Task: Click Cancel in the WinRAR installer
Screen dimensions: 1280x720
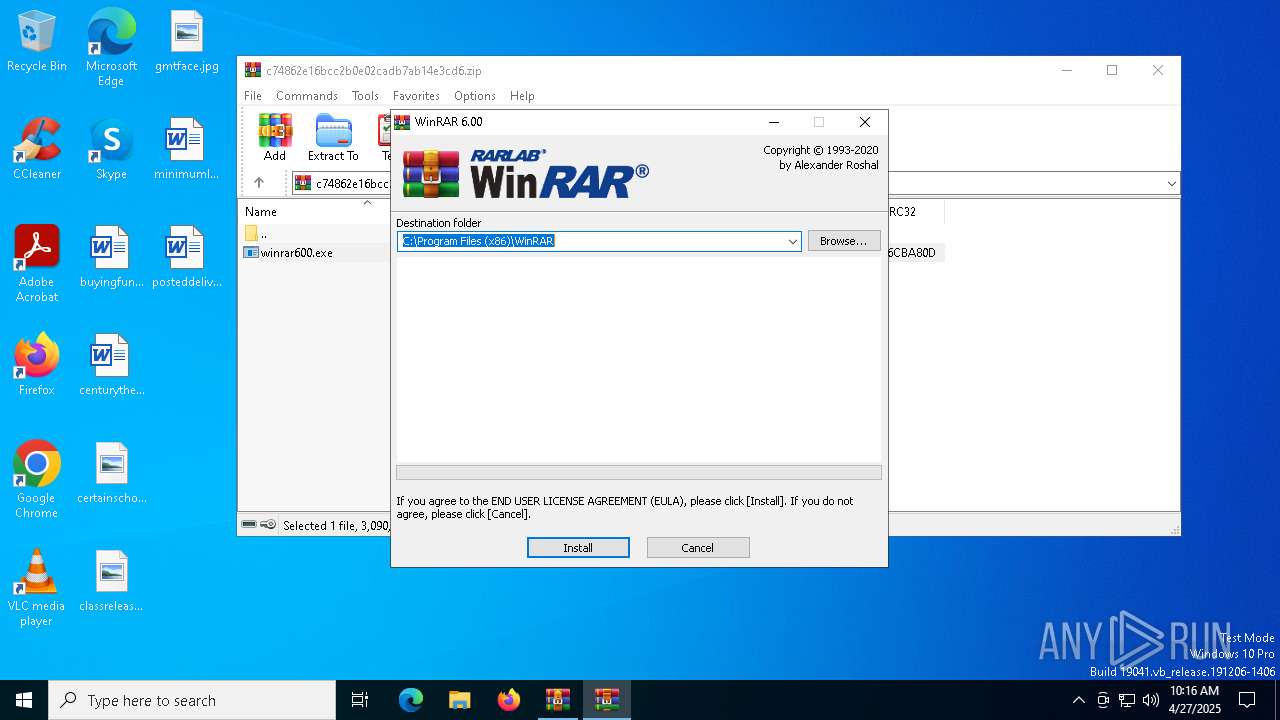Action: pyautogui.click(x=698, y=548)
